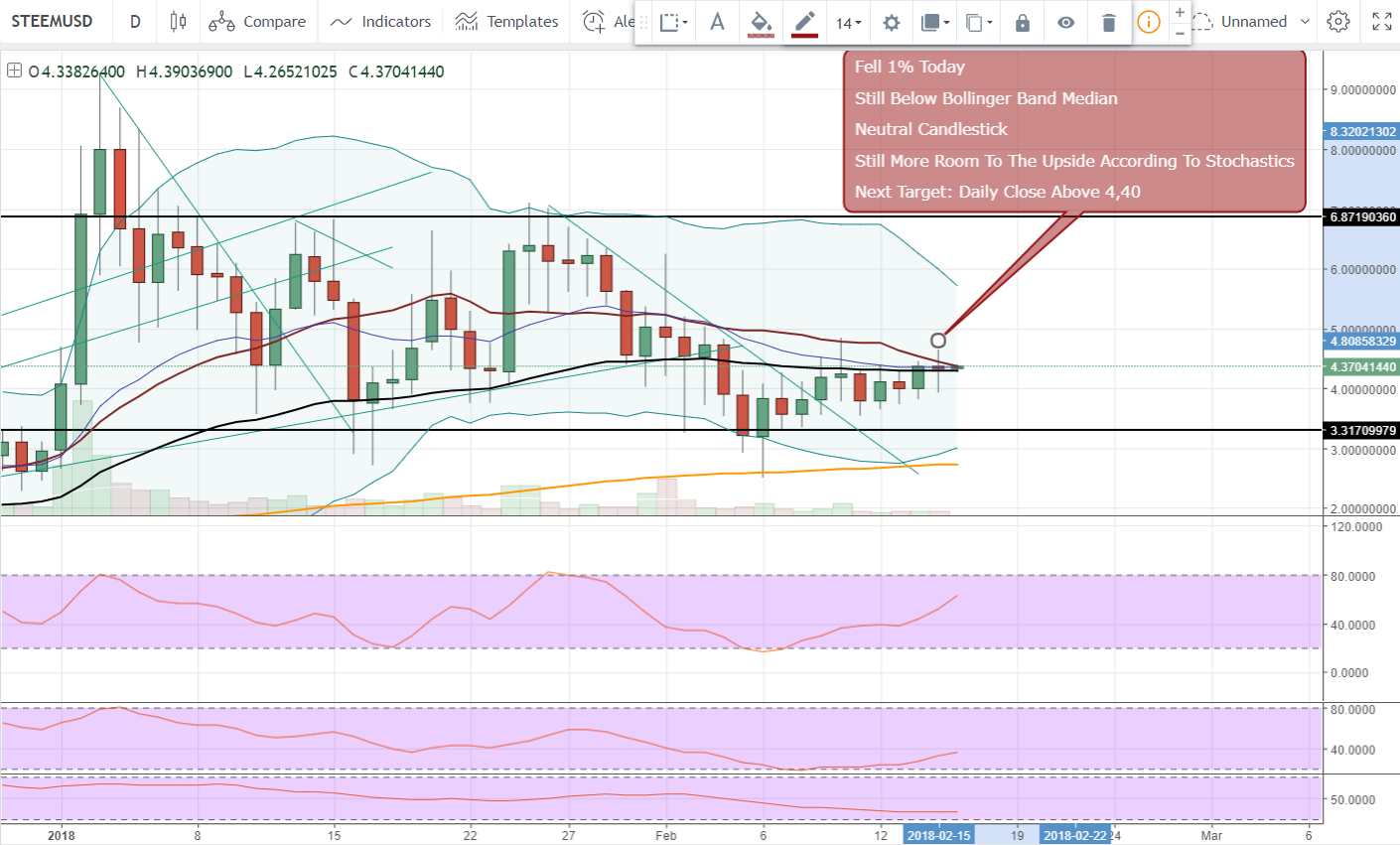Click the 2018-02-15 date label
This screenshot has height=845, width=1400.
point(938,835)
